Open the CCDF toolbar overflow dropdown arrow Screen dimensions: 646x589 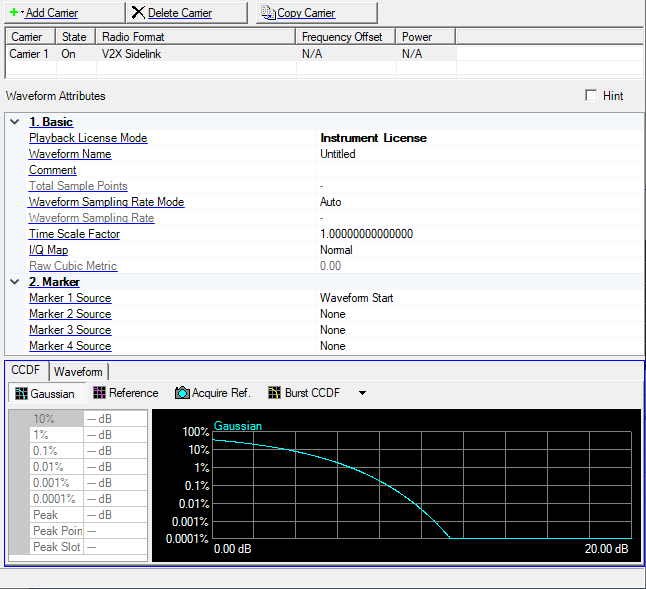pos(362,393)
